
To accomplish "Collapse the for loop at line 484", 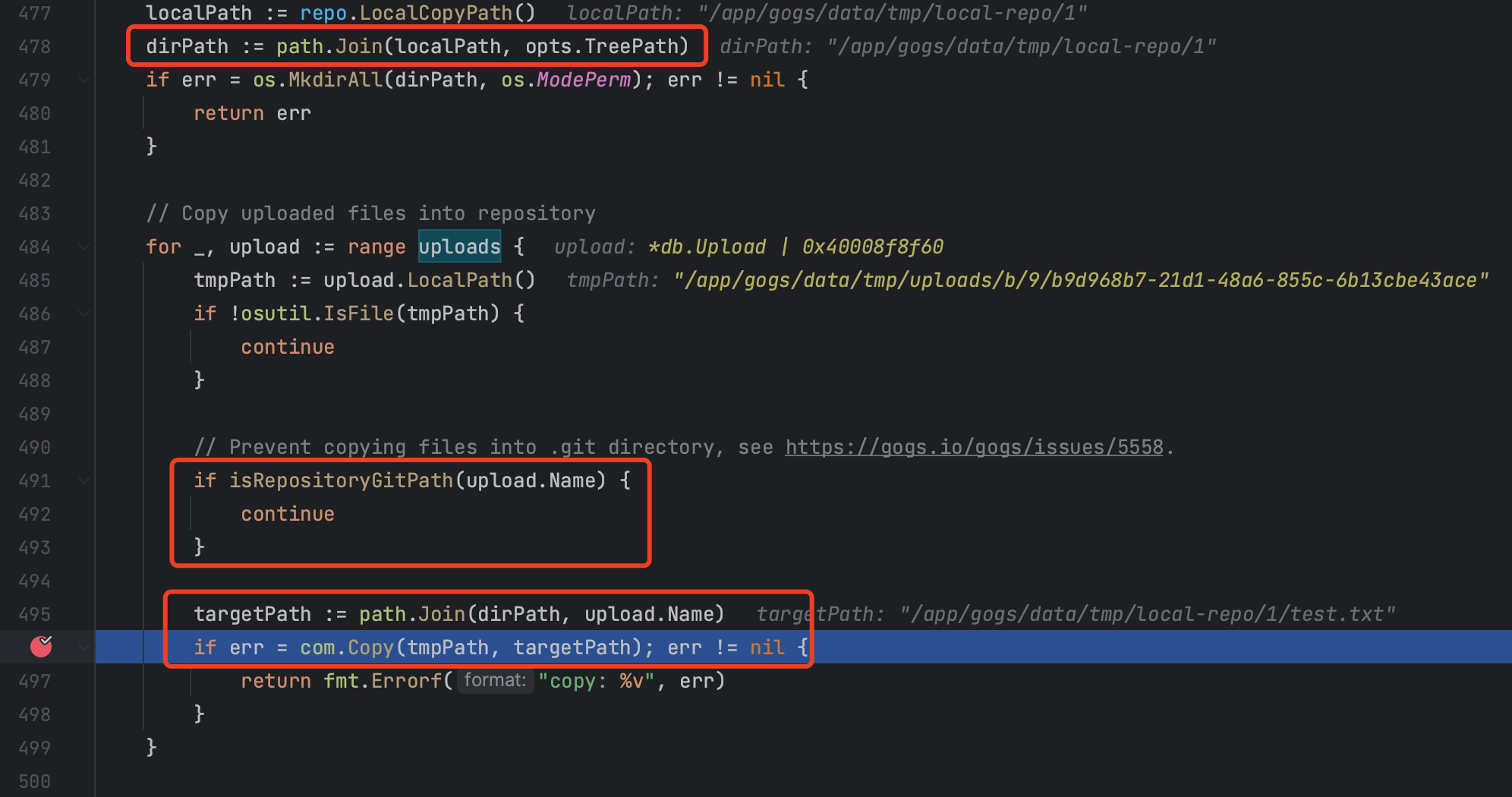I will pos(84,247).
